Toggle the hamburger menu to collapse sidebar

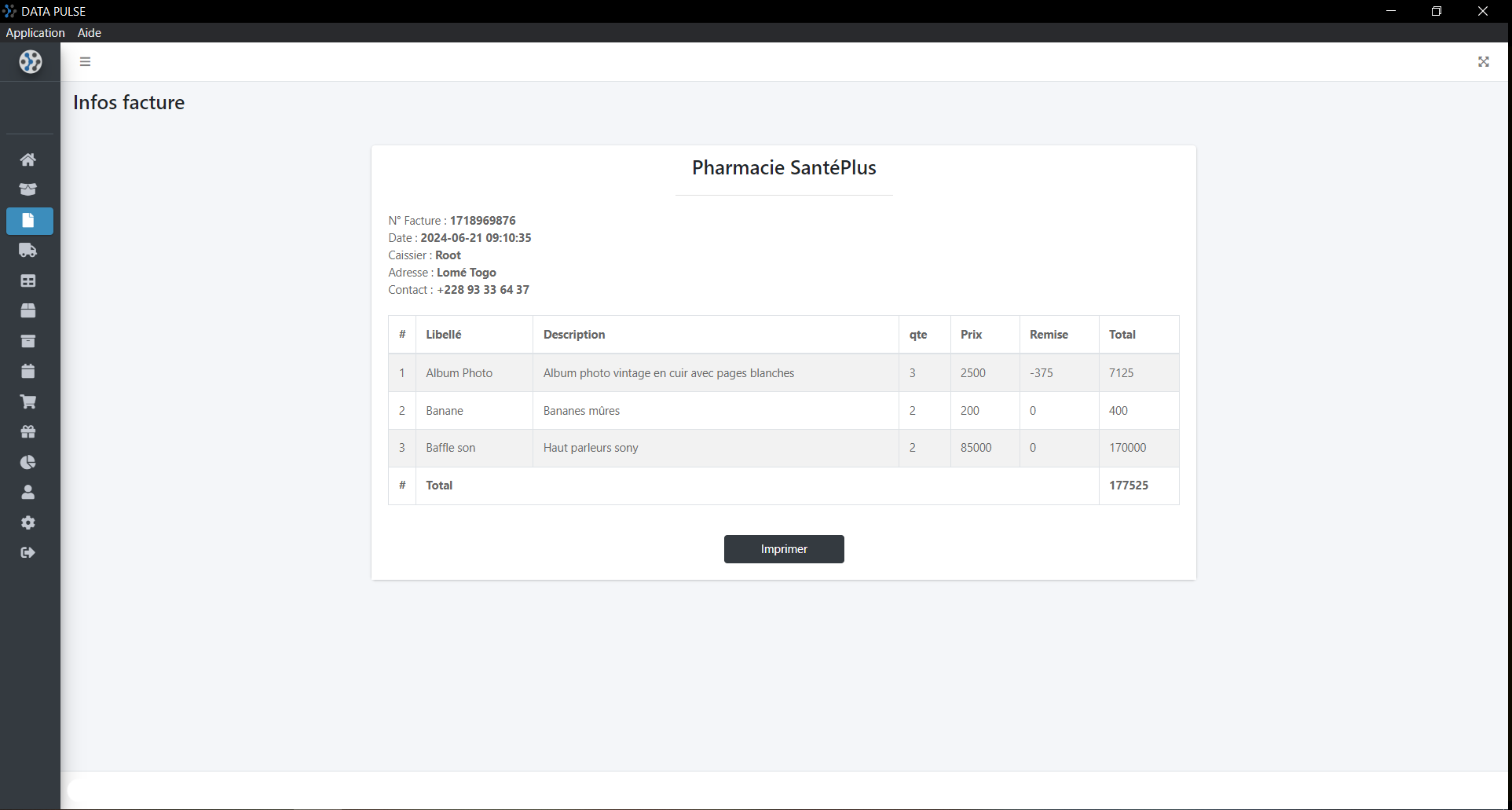[x=86, y=61]
